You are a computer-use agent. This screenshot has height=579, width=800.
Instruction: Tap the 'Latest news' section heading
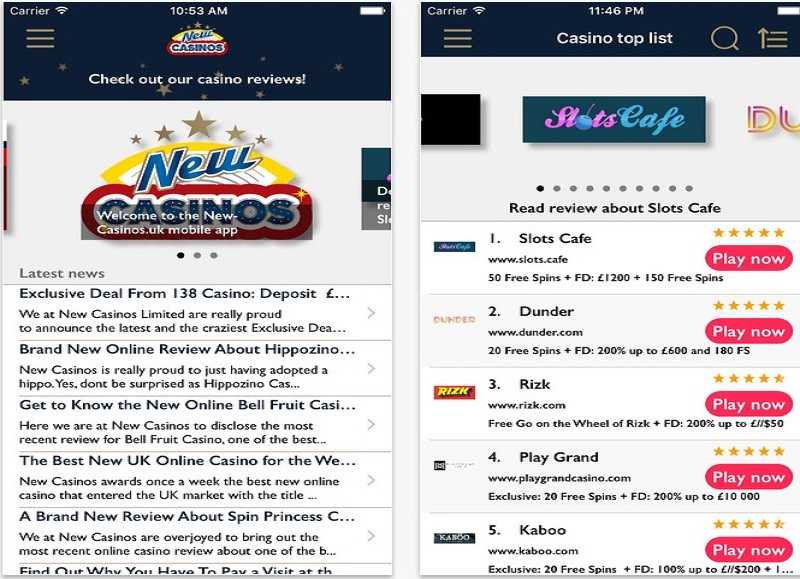[x=62, y=273]
